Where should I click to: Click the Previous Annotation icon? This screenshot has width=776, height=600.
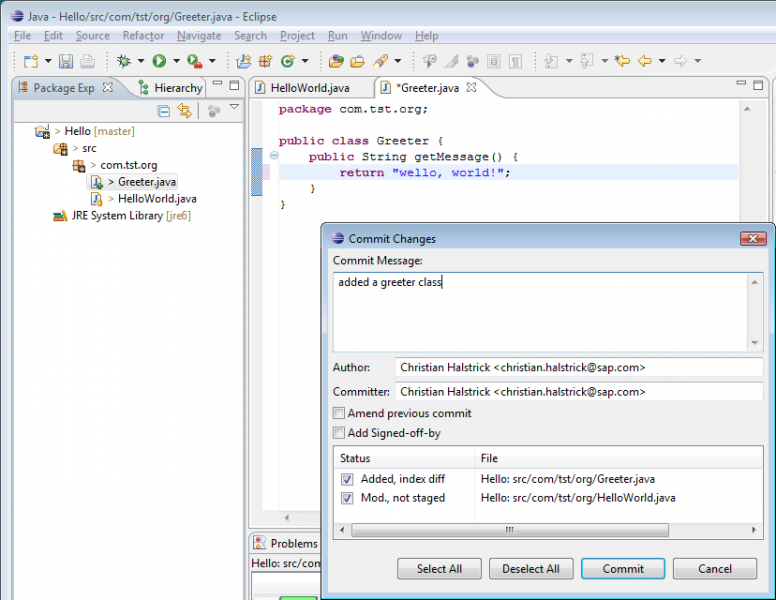pos(586,61)
